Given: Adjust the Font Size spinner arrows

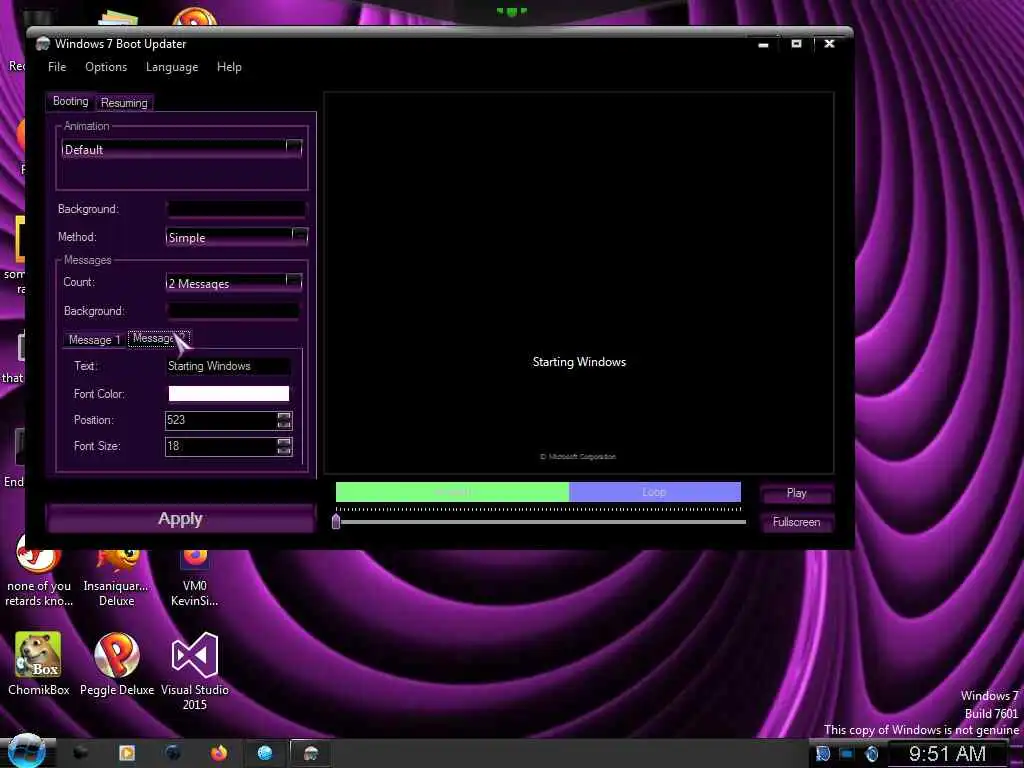Looking at the screenshot, I should (x=284, y=446).
